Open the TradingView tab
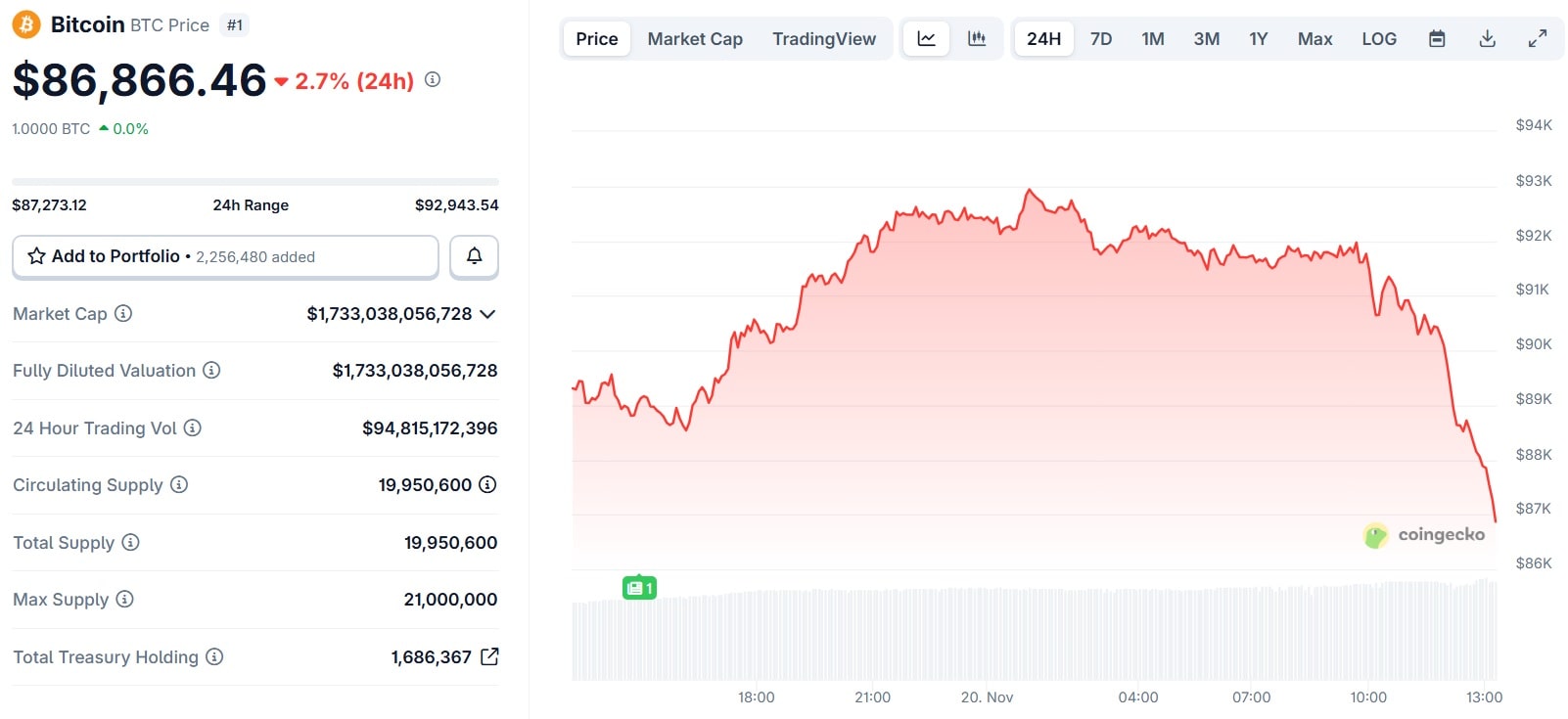Image resolution: width=1568 pixels, height=719 pixels. (x=824, y=38)
